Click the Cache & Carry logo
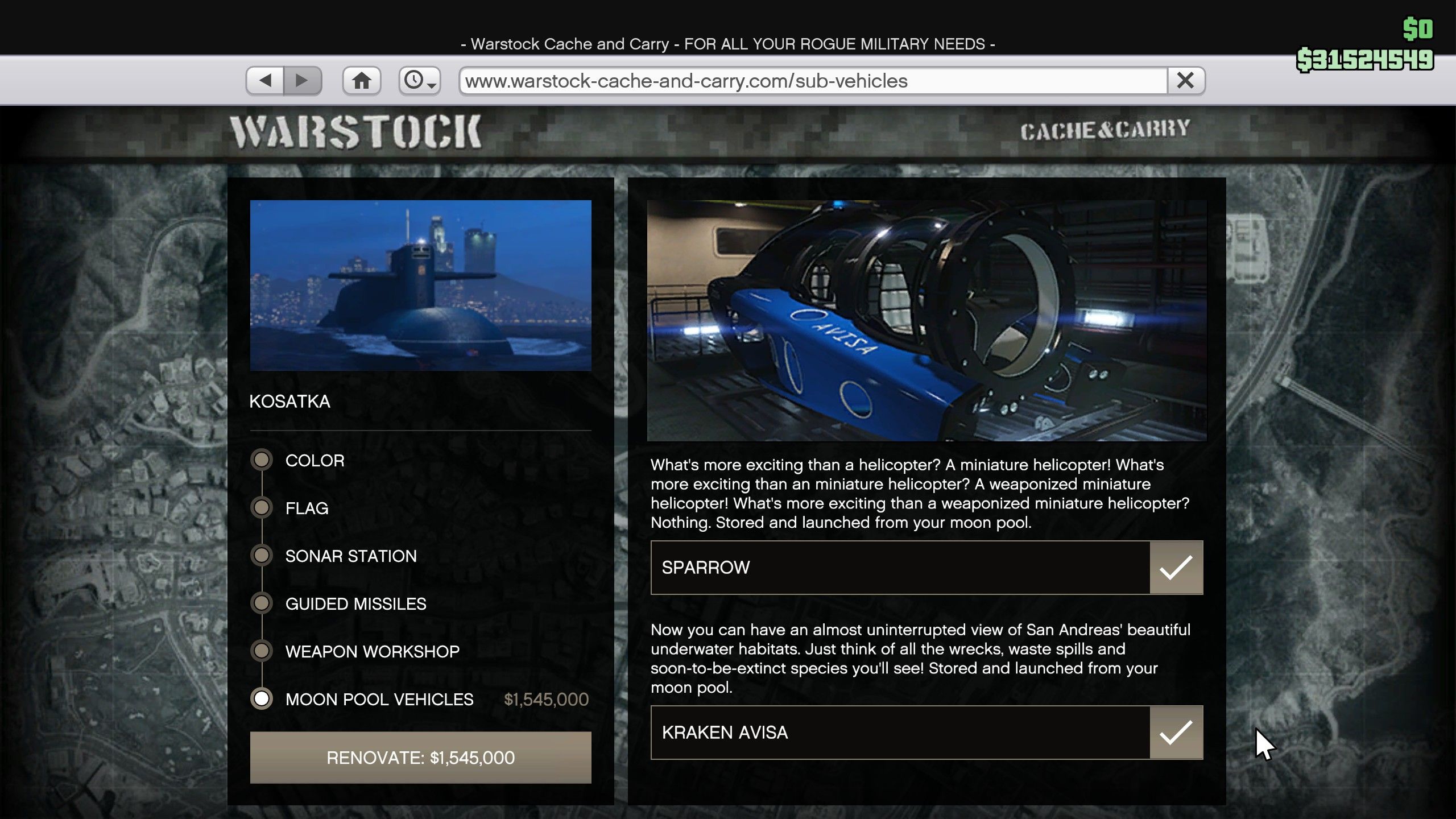The height and width of the screenshot is (819, 1456). point(1105,130)
